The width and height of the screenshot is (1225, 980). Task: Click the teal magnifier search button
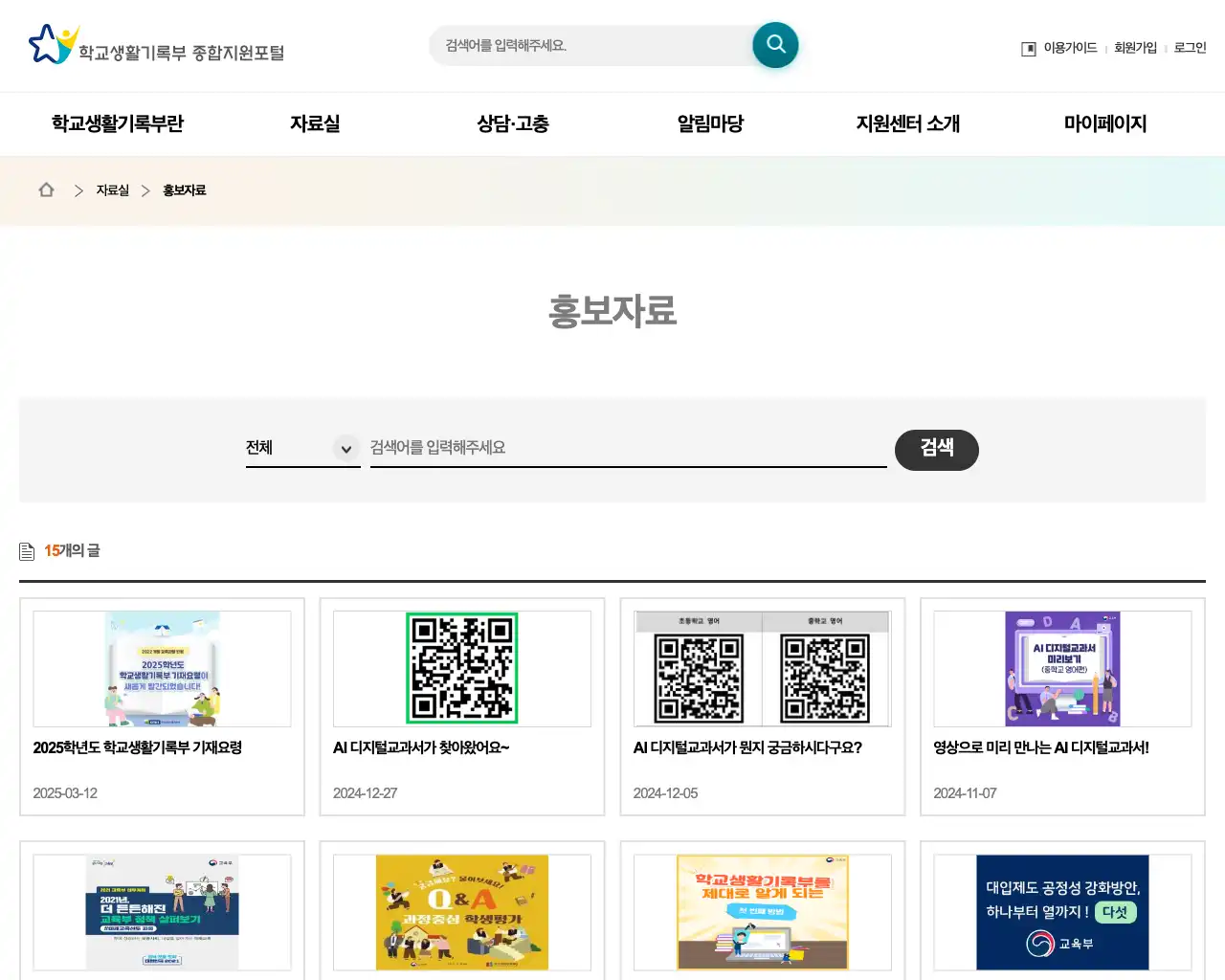775,45
